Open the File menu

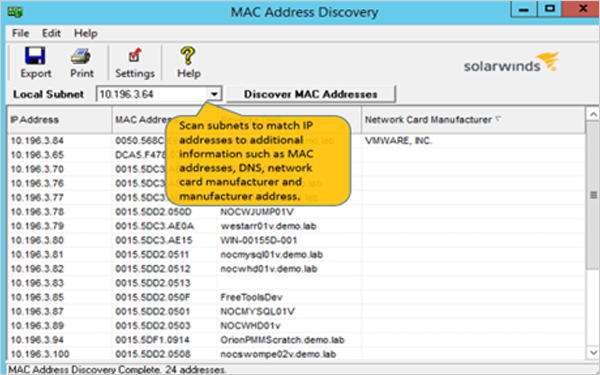pos(20,33)
